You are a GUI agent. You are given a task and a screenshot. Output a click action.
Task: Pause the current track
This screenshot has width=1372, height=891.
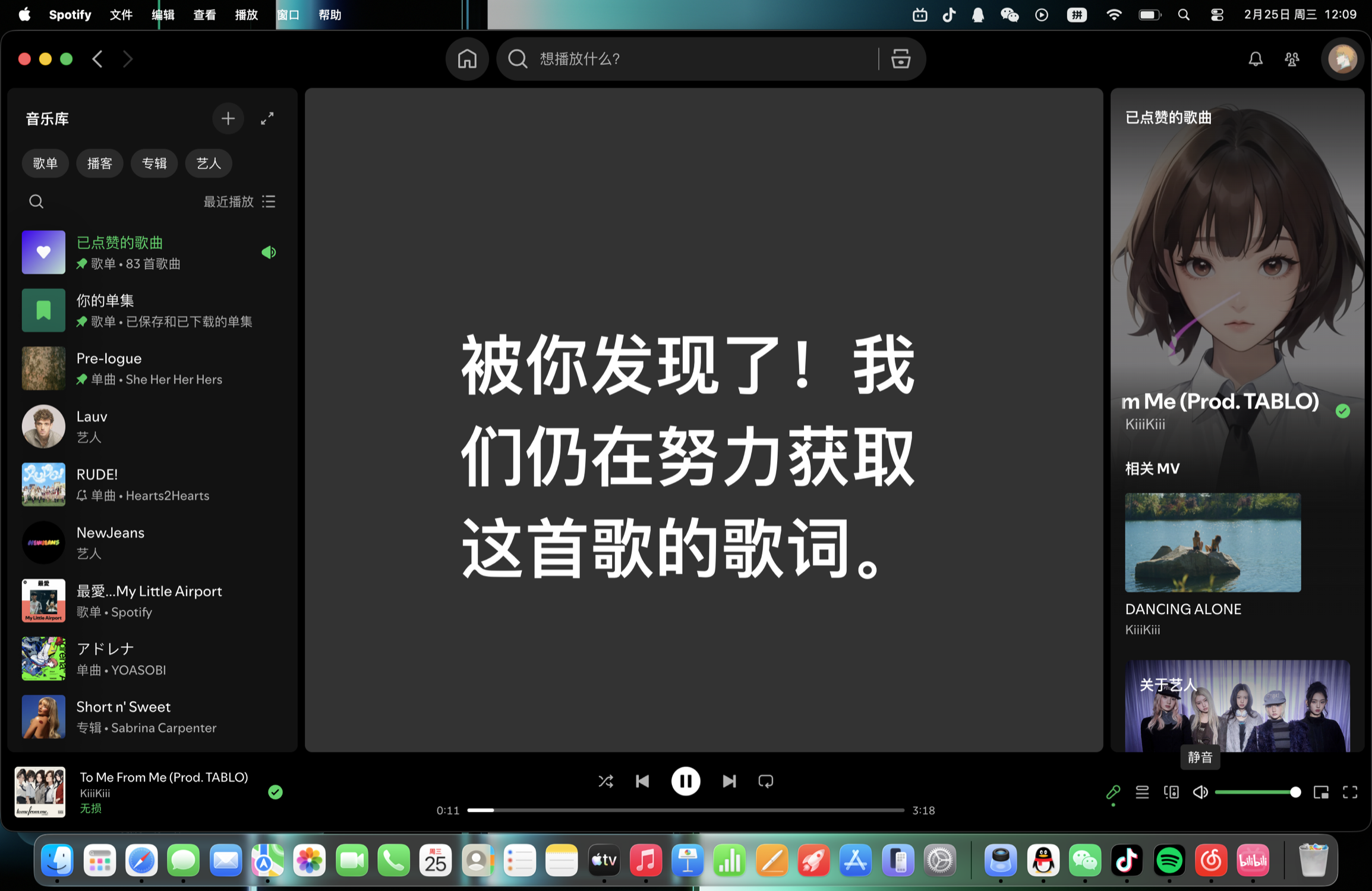[685, 781]
